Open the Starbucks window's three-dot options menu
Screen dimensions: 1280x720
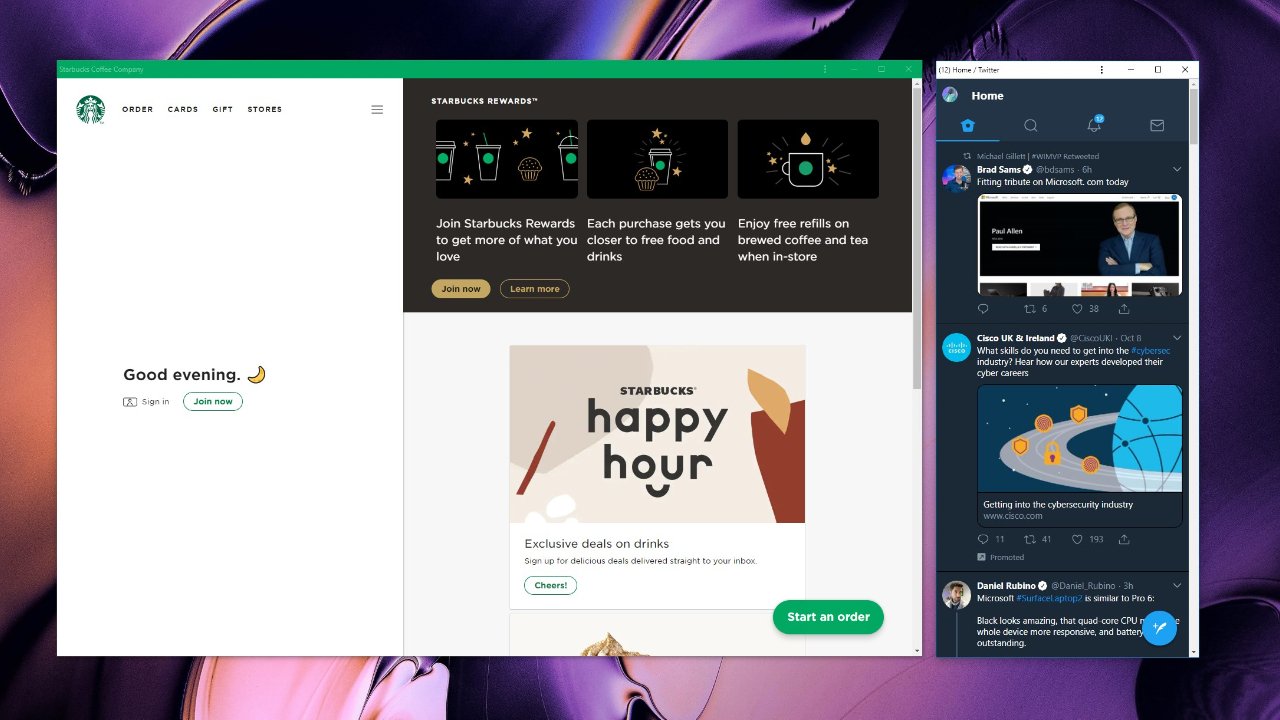[825, 69]
